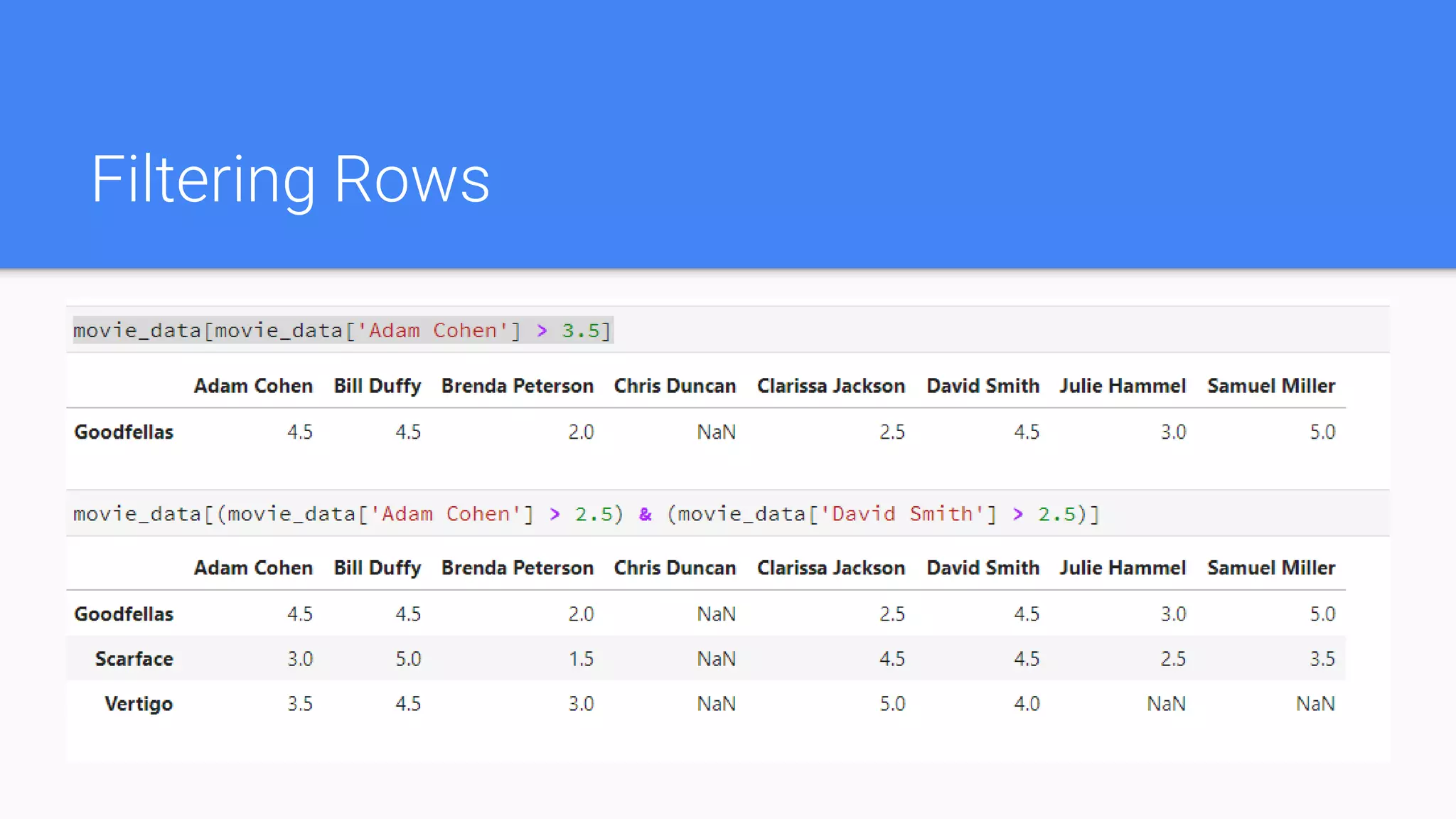Click Scarface row Brenda Peterson value 1.5
1456x819 pixels.
pyautogui.click(x=581, y=659)
